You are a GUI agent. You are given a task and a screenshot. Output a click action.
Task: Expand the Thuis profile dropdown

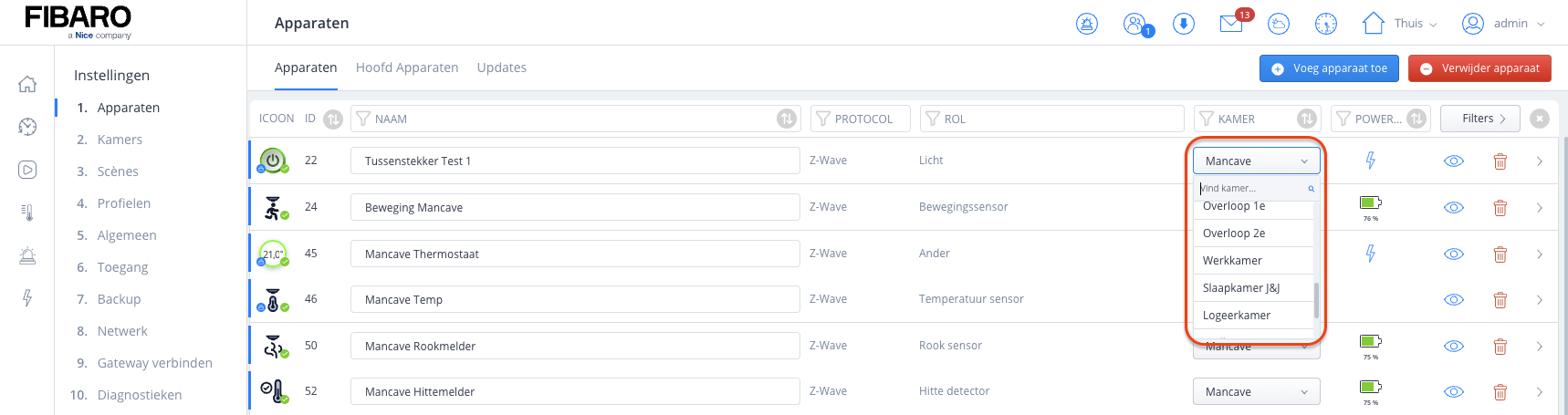1400,24
